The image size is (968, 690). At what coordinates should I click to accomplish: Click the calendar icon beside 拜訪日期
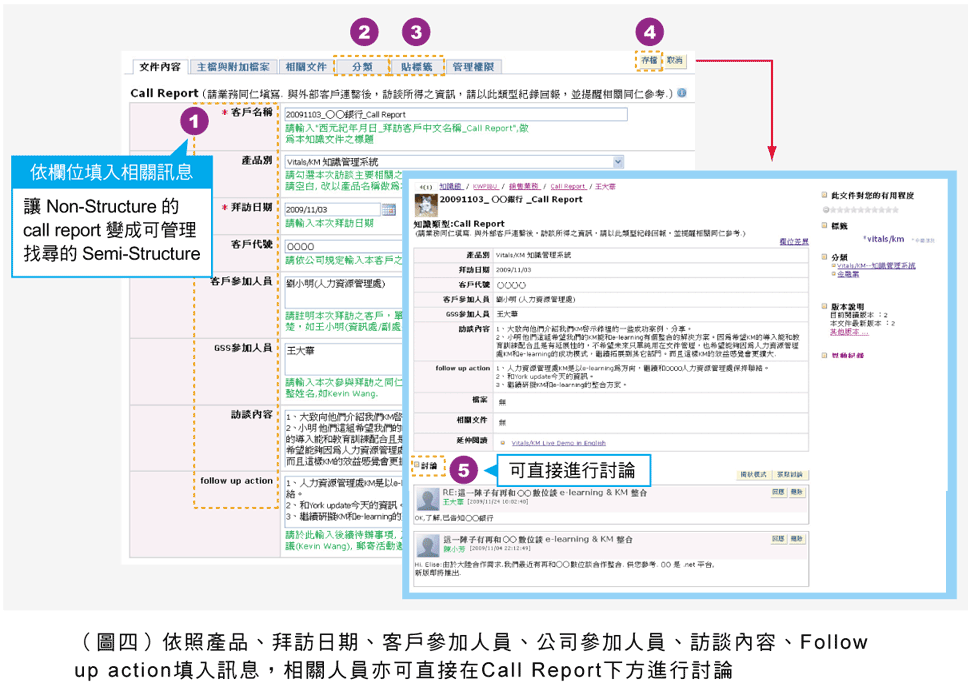tap(385, 209)
